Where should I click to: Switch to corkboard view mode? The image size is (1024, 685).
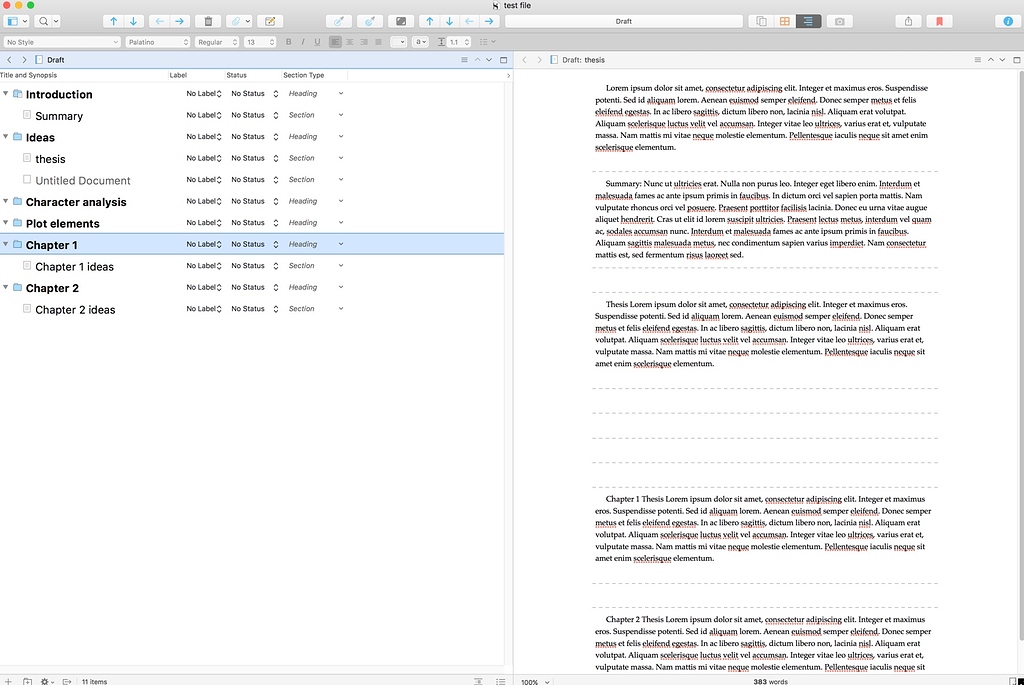tap(784, 20)
